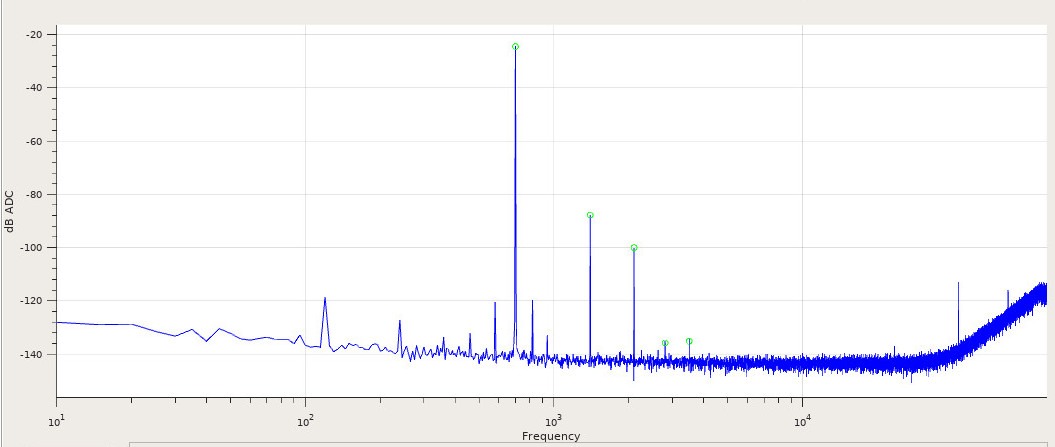The image size is (1055, 447).
Task: Select the green marker near -88 dB
Action: coord(590,215)
